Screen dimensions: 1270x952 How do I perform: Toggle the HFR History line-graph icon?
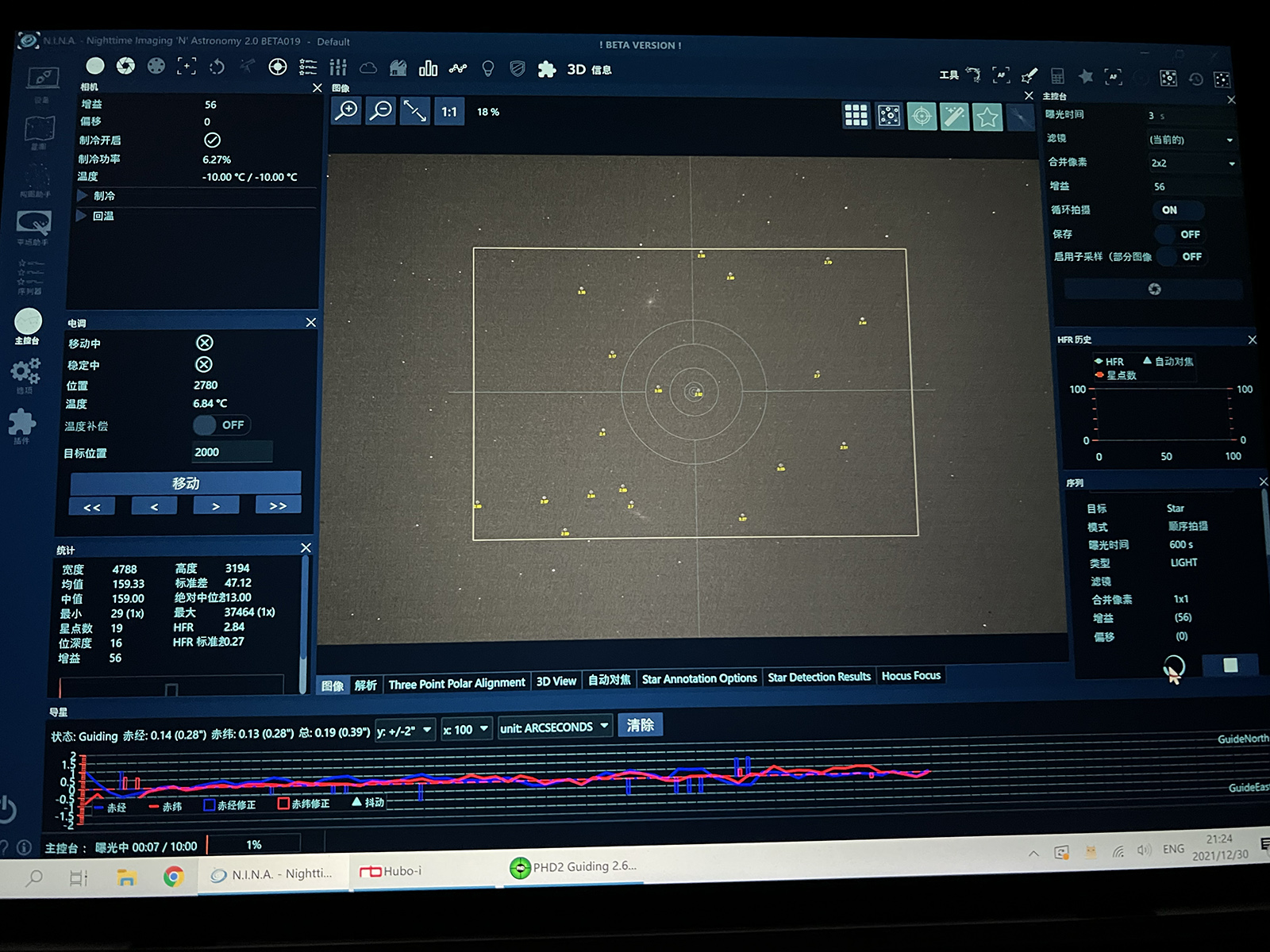point(458,69)
